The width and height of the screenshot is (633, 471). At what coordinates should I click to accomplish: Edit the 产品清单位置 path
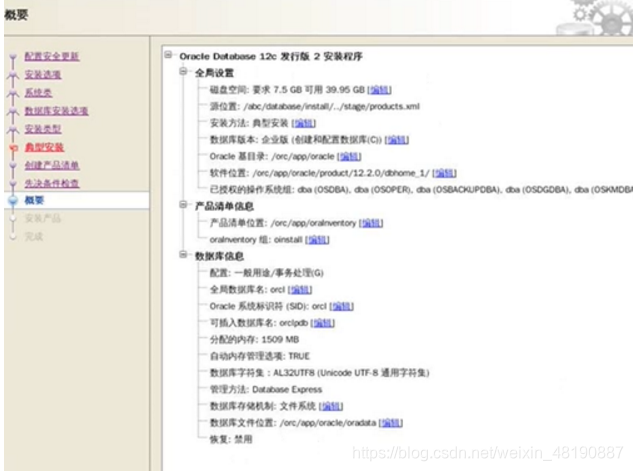coord(371,223)
